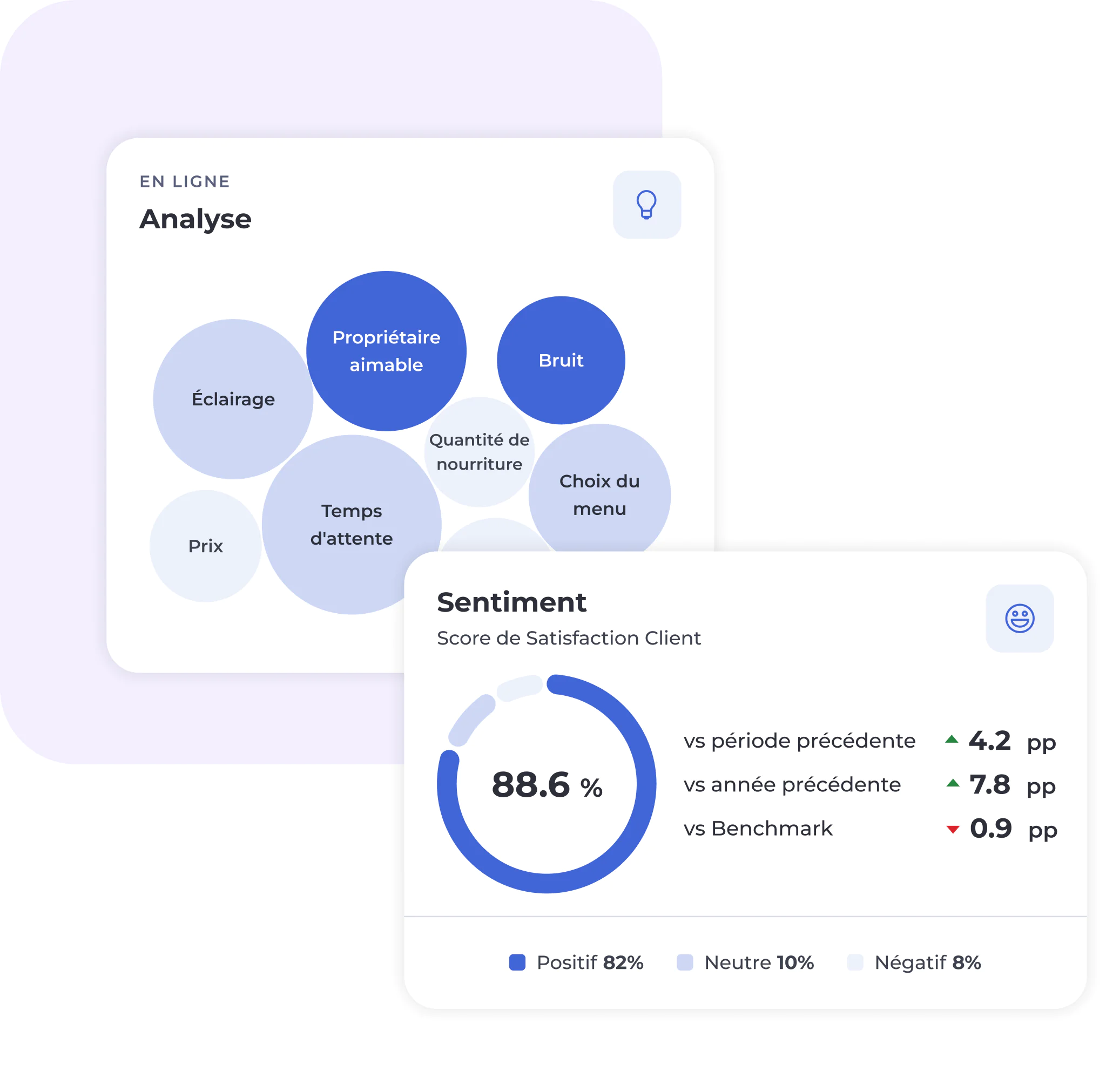Click the smiley face icon in Sentiment card
The image size is (1106, 1092).
pyautogui.click(x=1020, y=618)
